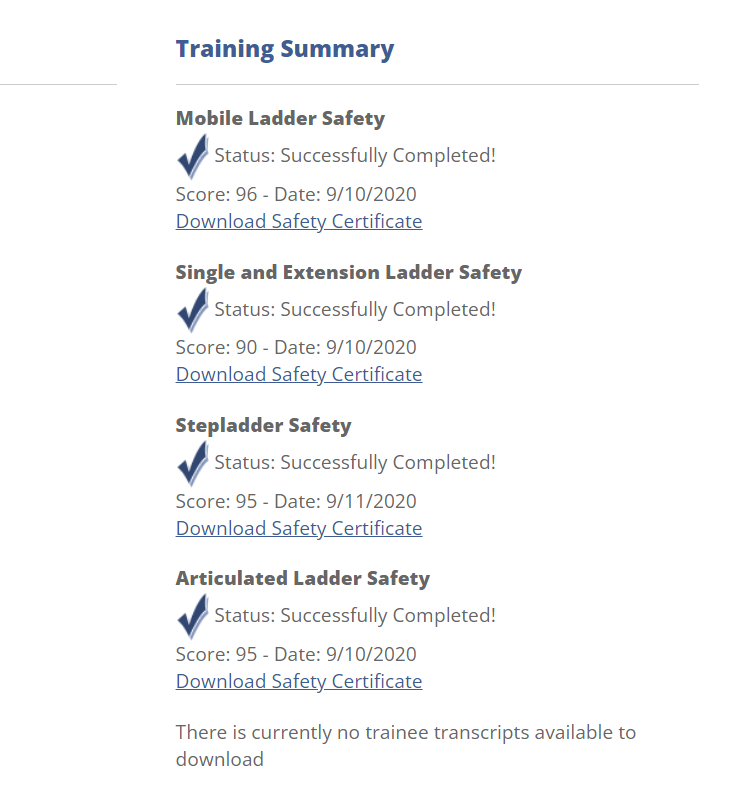The image size is (740, 789).
Task: Click the Articulated Ladder Safety course title
Action: pos(302,578)
